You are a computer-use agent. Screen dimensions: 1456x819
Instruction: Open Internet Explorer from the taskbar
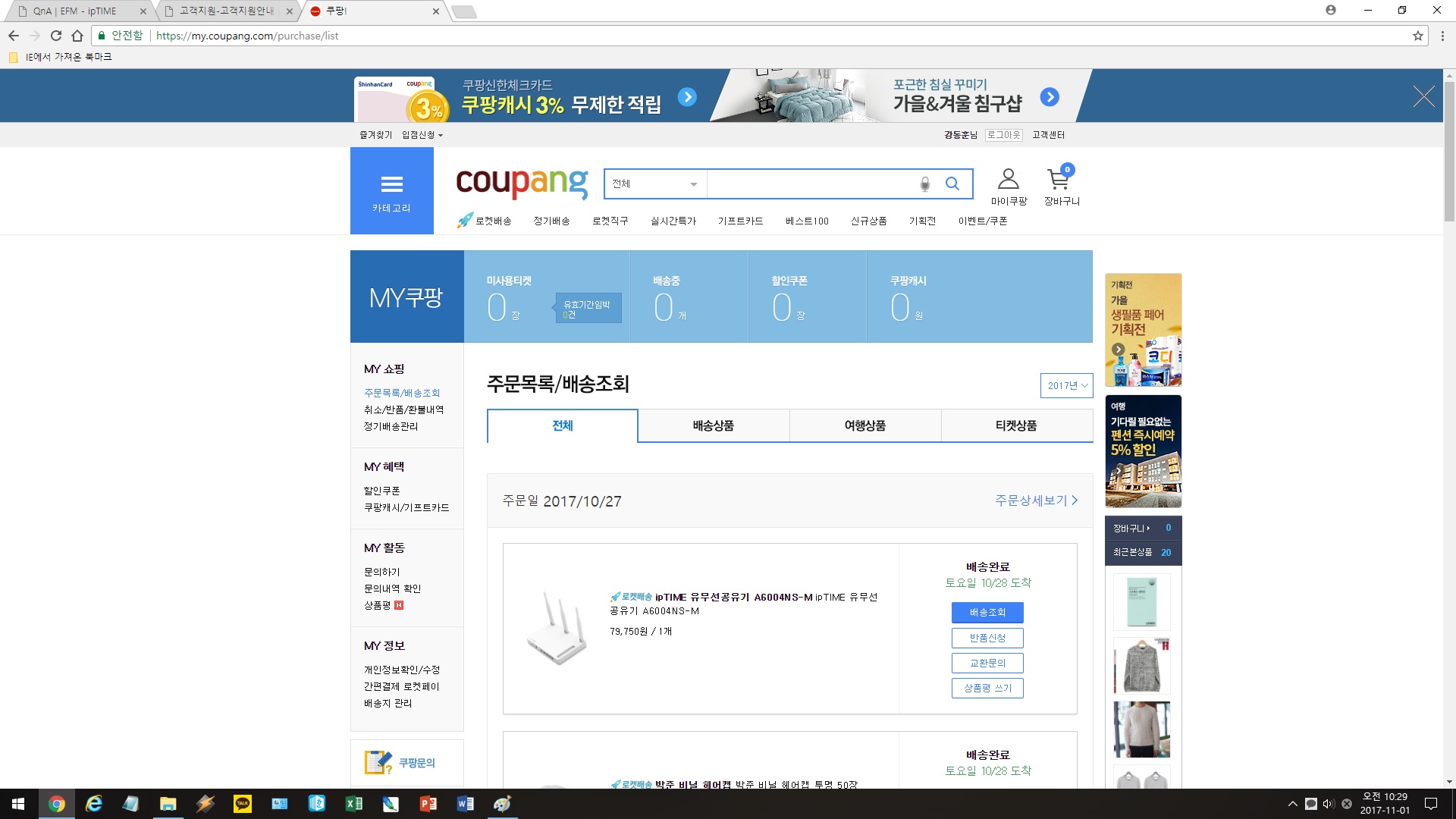pyautogui.click(x=94, y=804)
